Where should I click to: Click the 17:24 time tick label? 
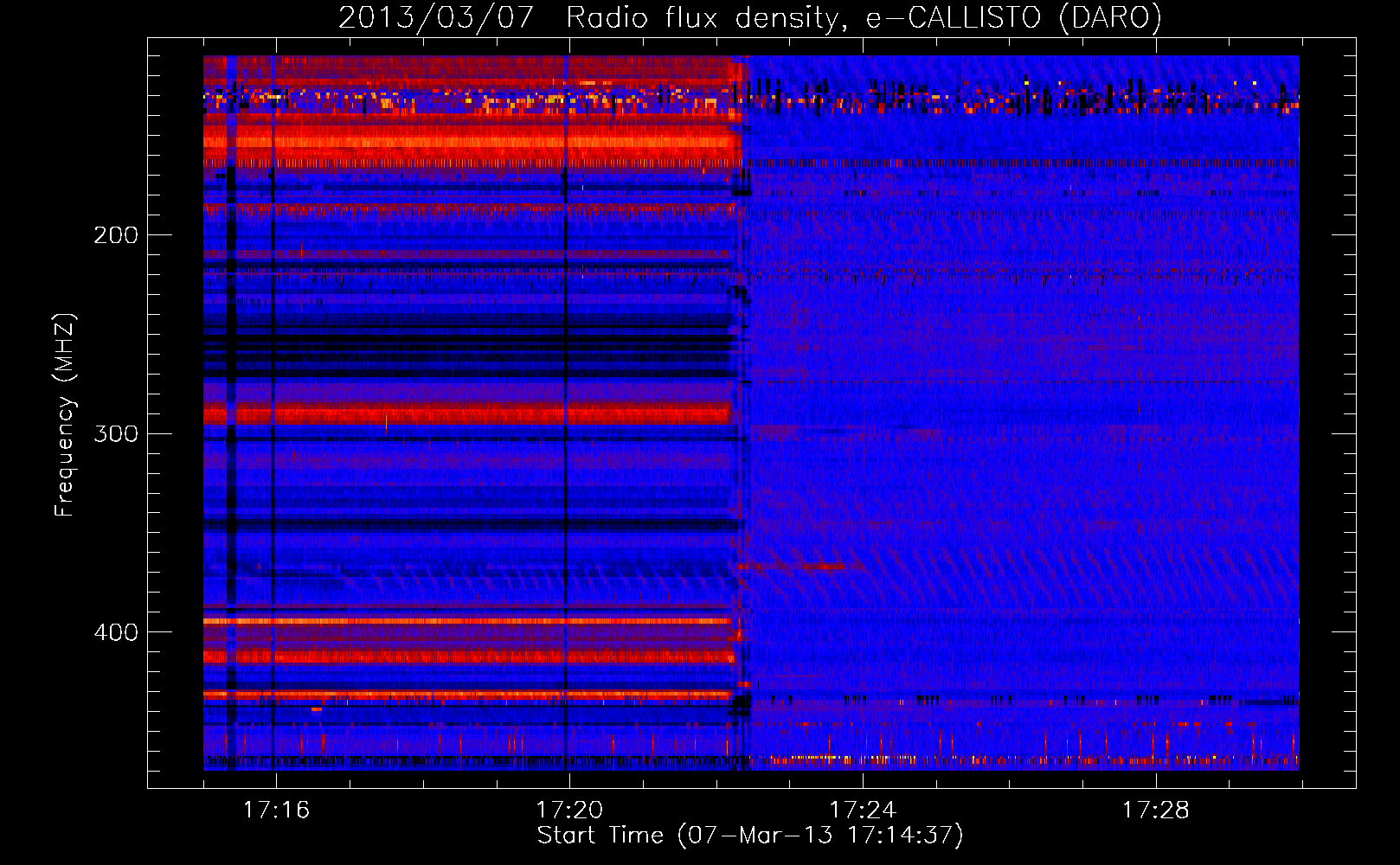coord(863,810)
